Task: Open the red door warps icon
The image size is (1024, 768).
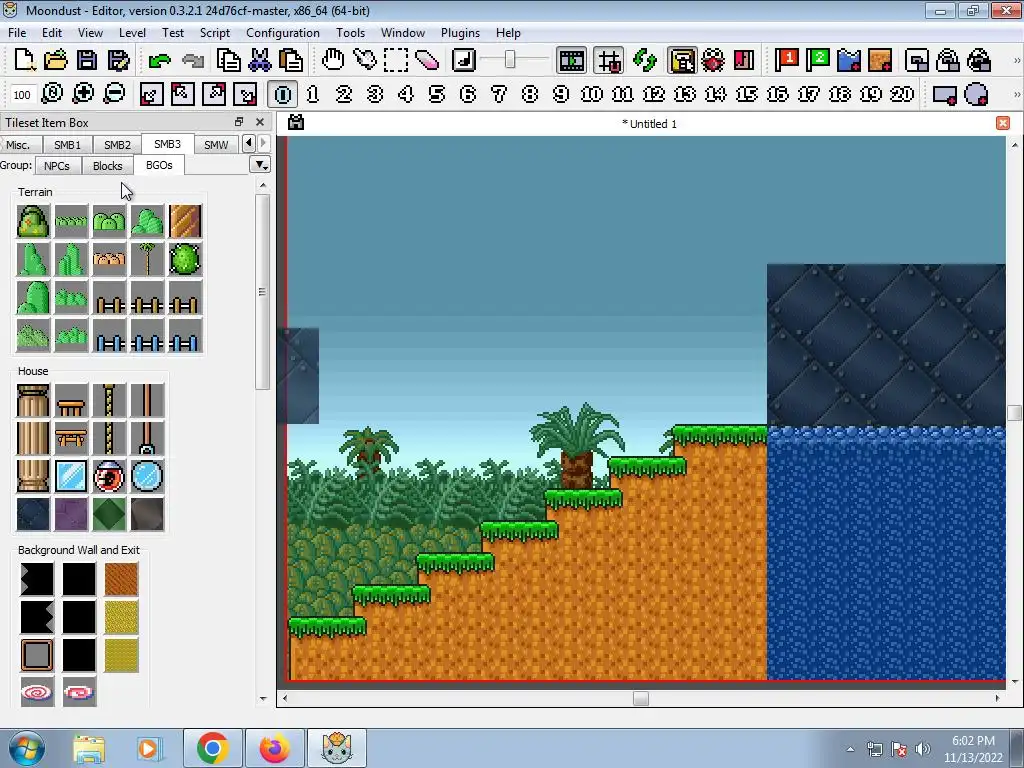Action: [x=744, y=60]
